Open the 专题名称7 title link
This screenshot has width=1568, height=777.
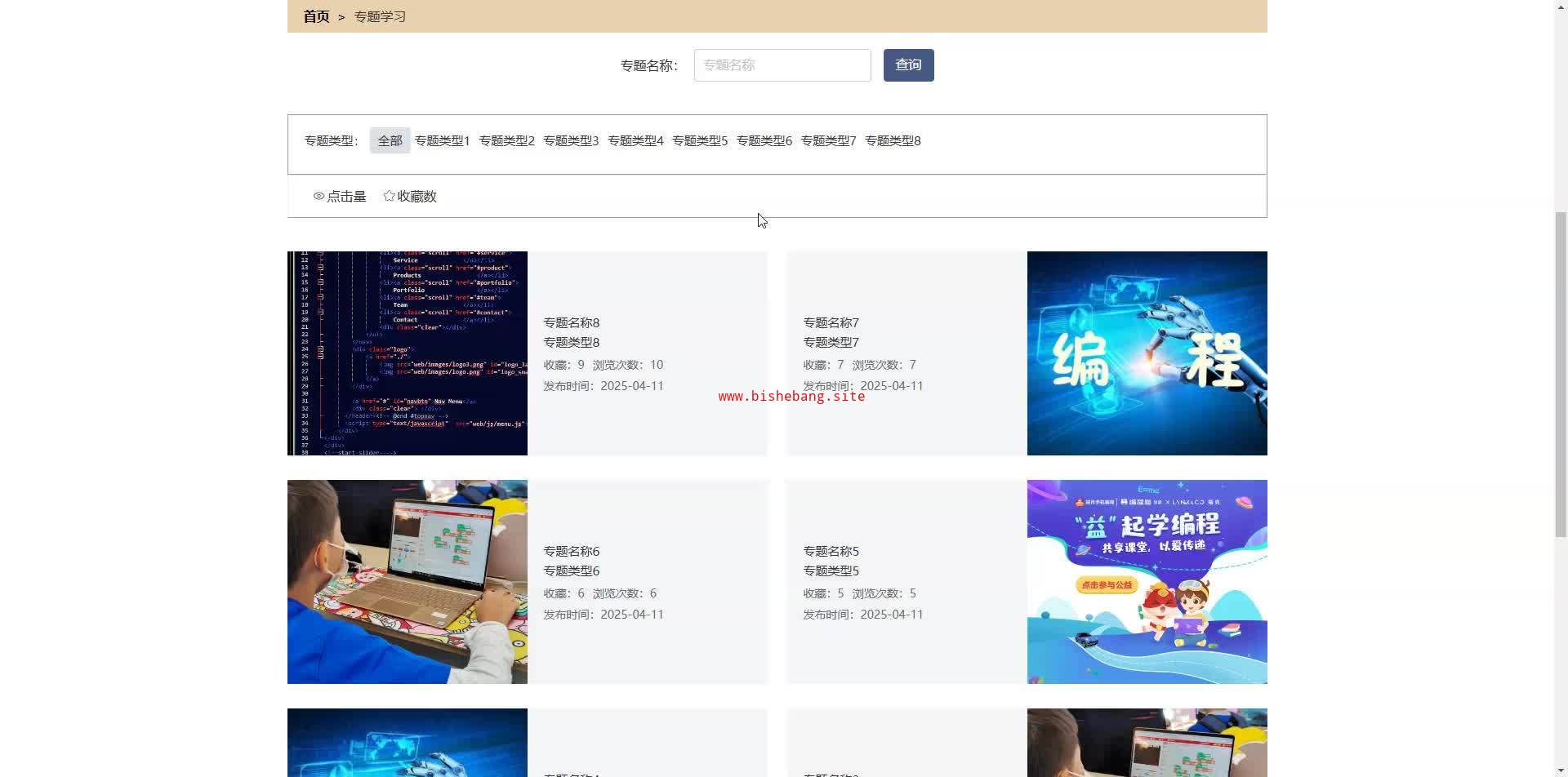click(x=831, y=322)
